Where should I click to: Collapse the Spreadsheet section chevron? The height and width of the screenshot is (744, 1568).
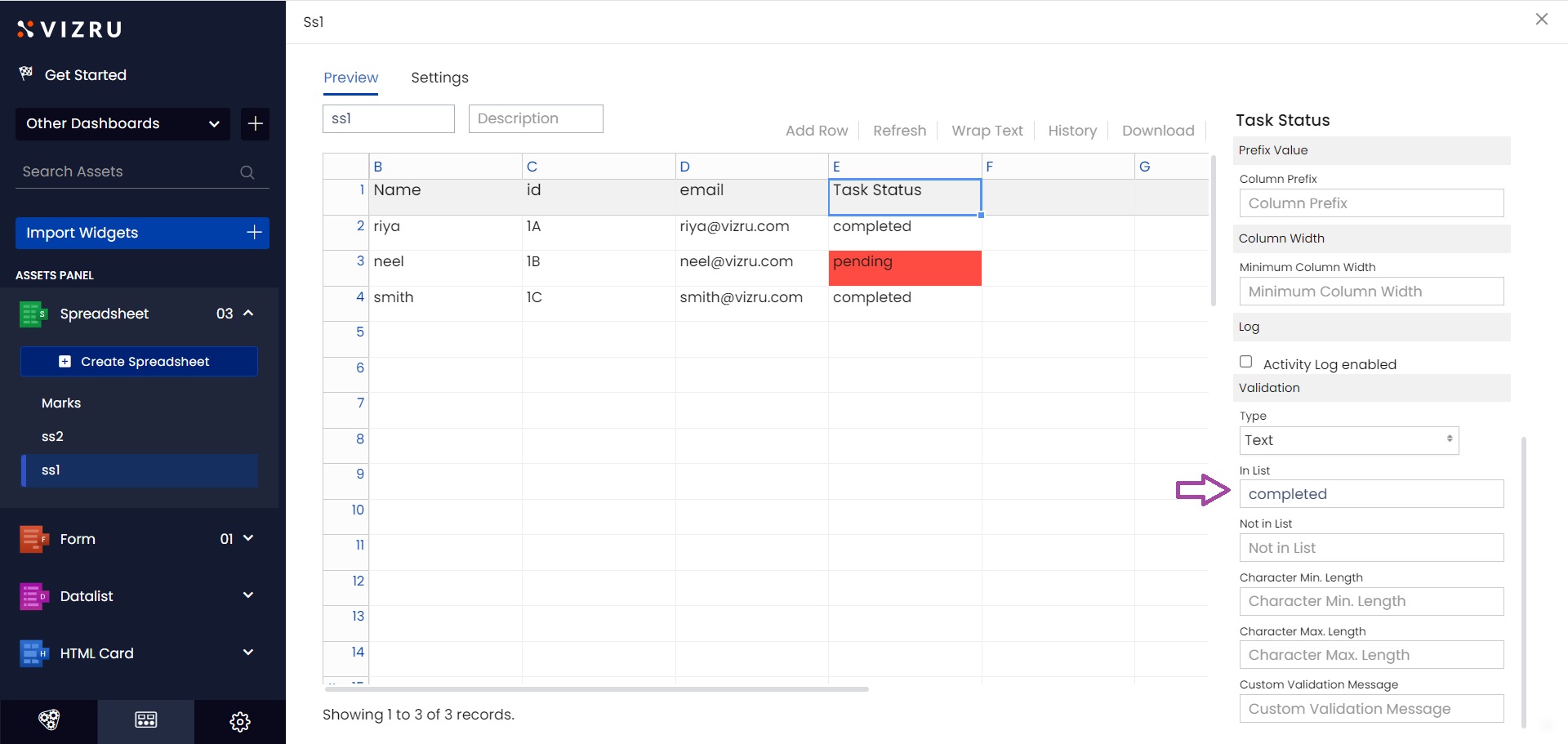pyautogui.click(x=248, y=313)
